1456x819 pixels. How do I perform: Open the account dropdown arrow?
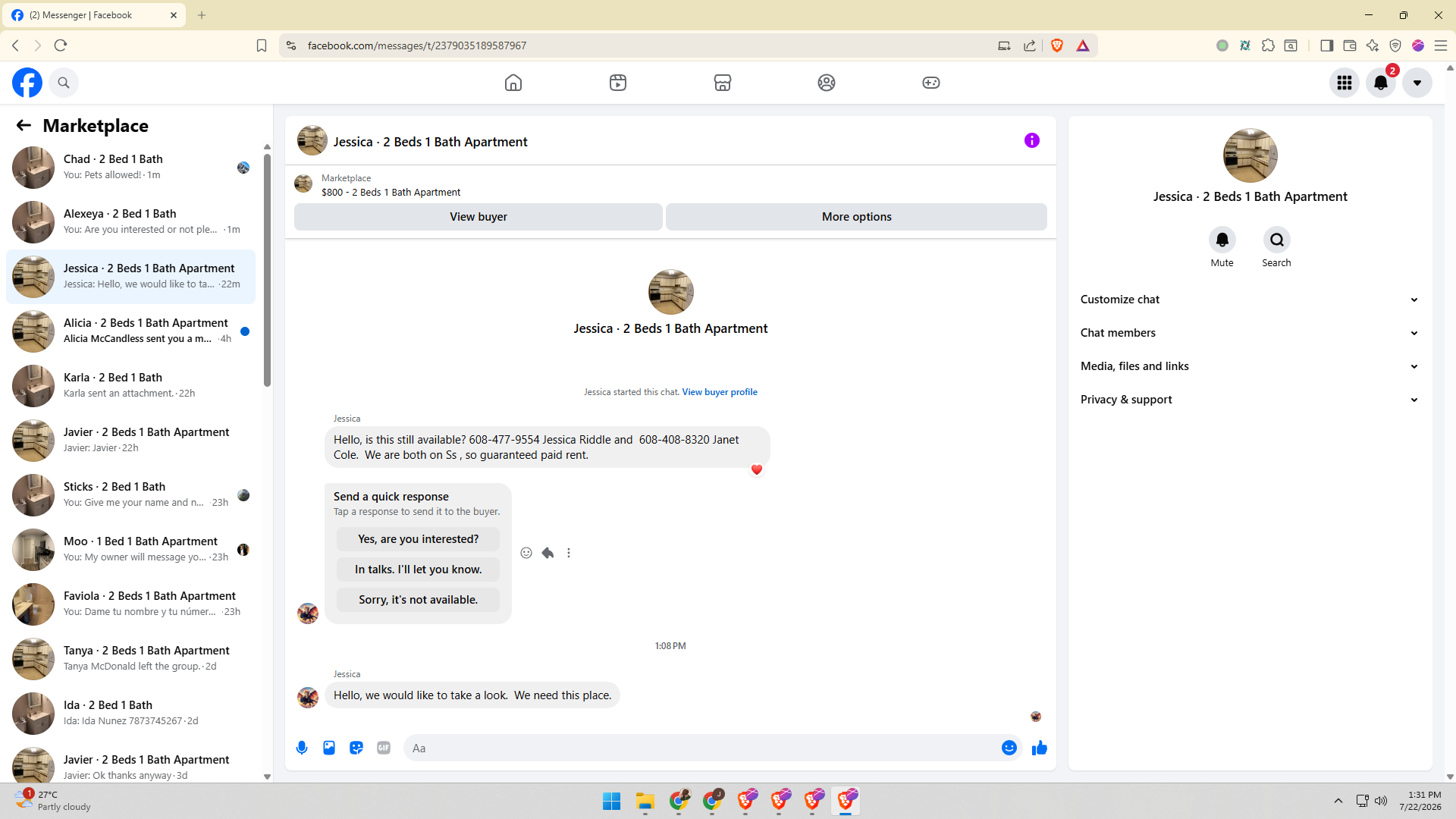tap(1417, 83)
